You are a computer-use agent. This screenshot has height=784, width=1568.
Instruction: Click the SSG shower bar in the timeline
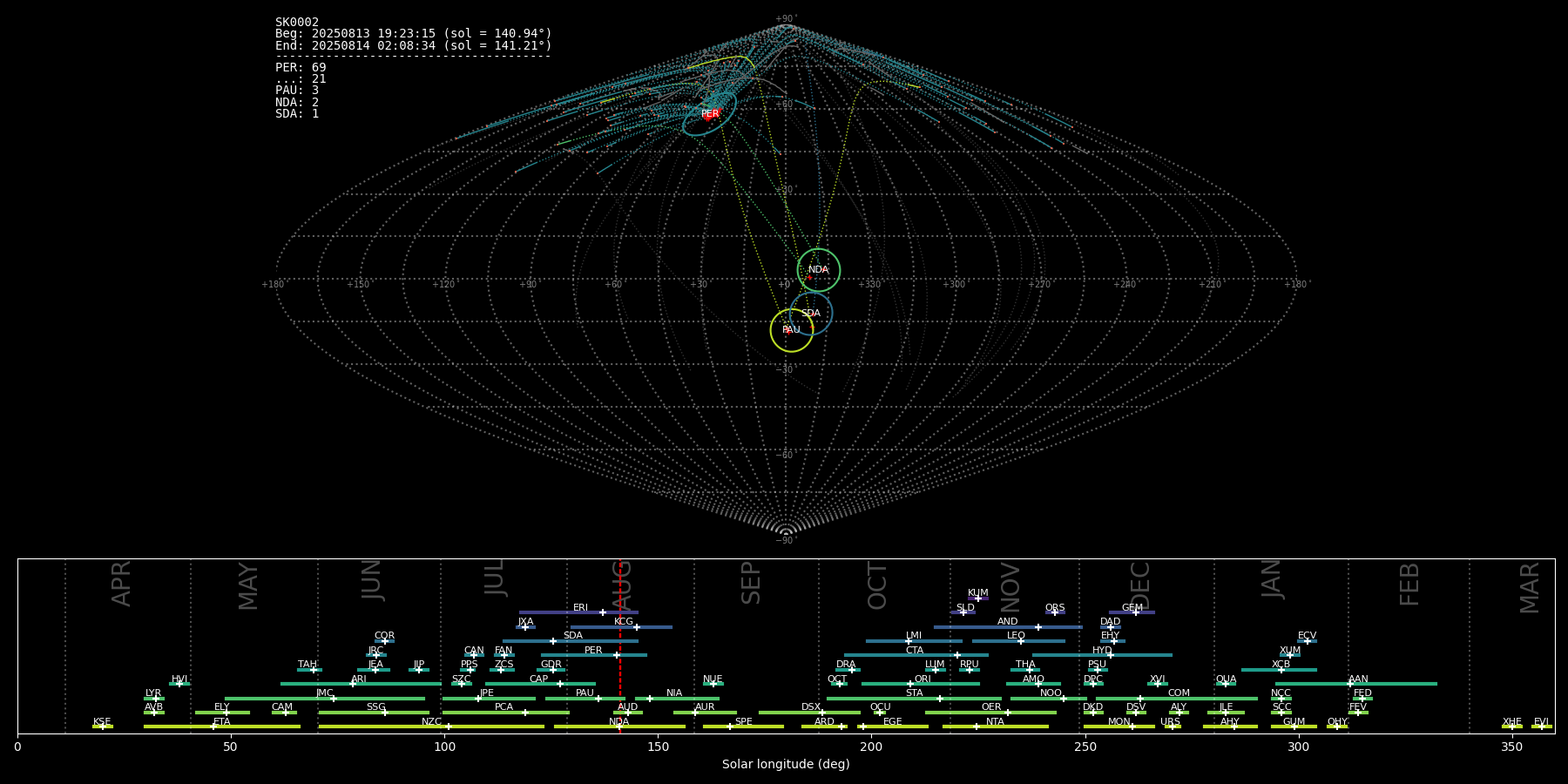[x=374, y=713]
